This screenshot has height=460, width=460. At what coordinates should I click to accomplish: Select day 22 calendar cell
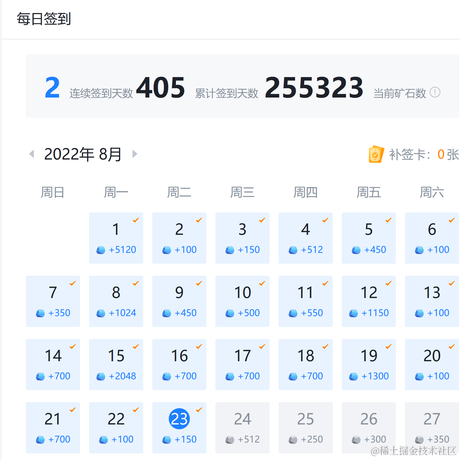click(x=116, y=428)
